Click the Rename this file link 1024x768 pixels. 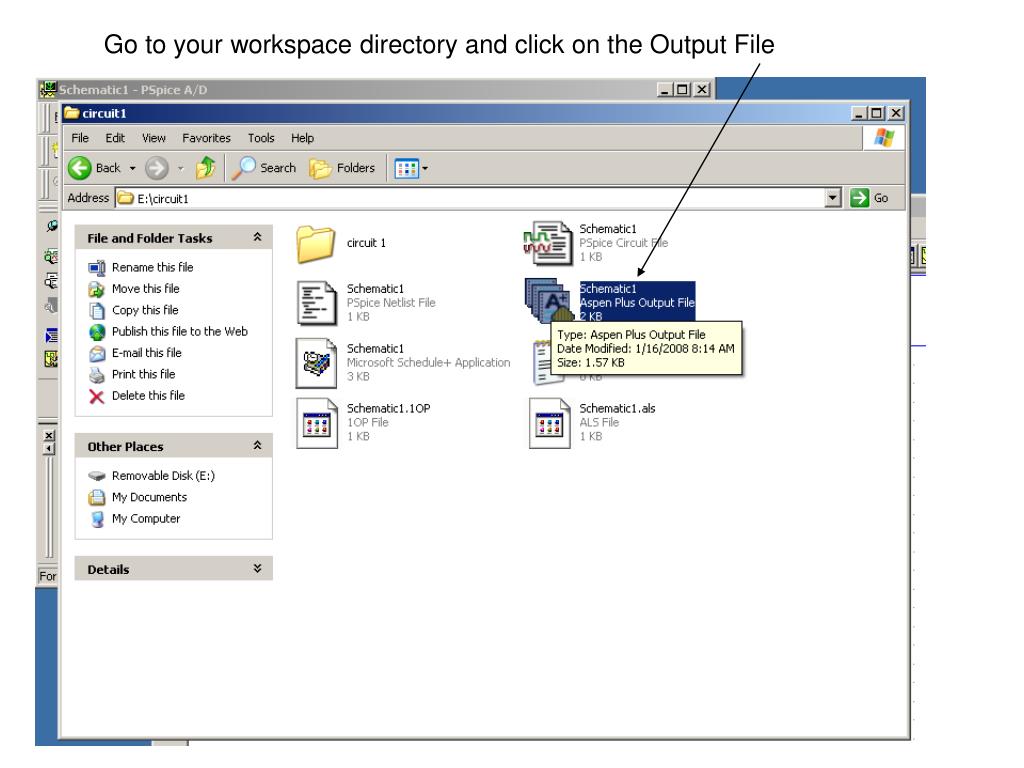(x=152, y=268)
